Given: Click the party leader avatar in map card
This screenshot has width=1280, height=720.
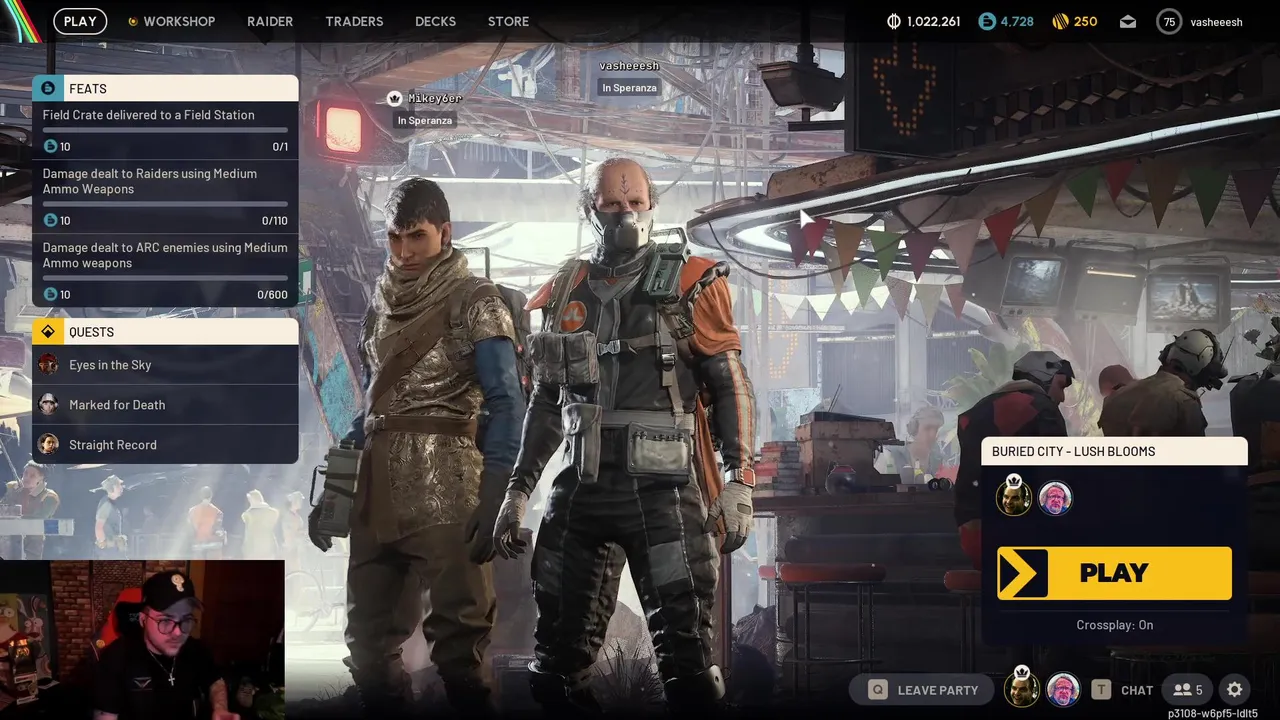Looking at the screenshot, I should [1013, 497].
